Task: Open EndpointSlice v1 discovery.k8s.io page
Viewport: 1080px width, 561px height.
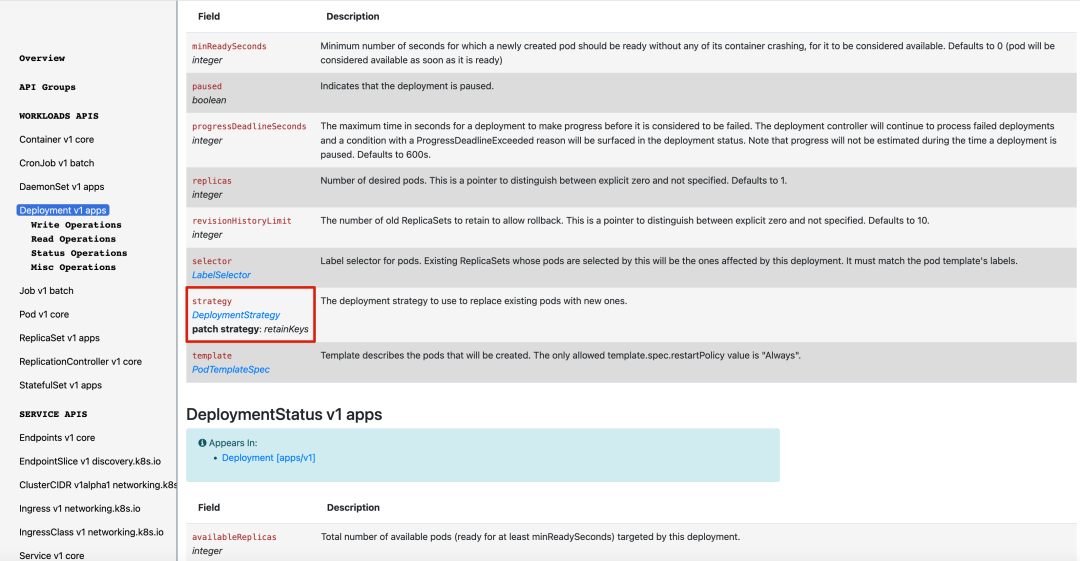Action: [x=90, y=461]
